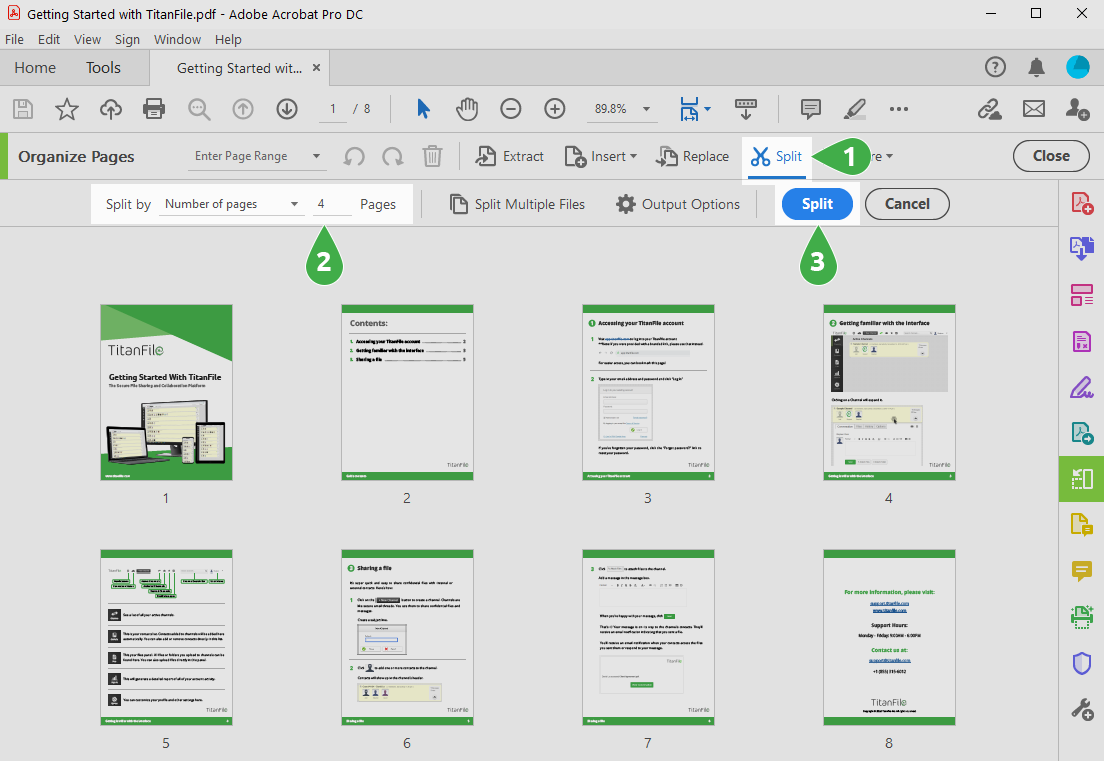This screenshot has height=761, width=1104.
Task: Select page 1 cover thumbnail
Action: 166,393
